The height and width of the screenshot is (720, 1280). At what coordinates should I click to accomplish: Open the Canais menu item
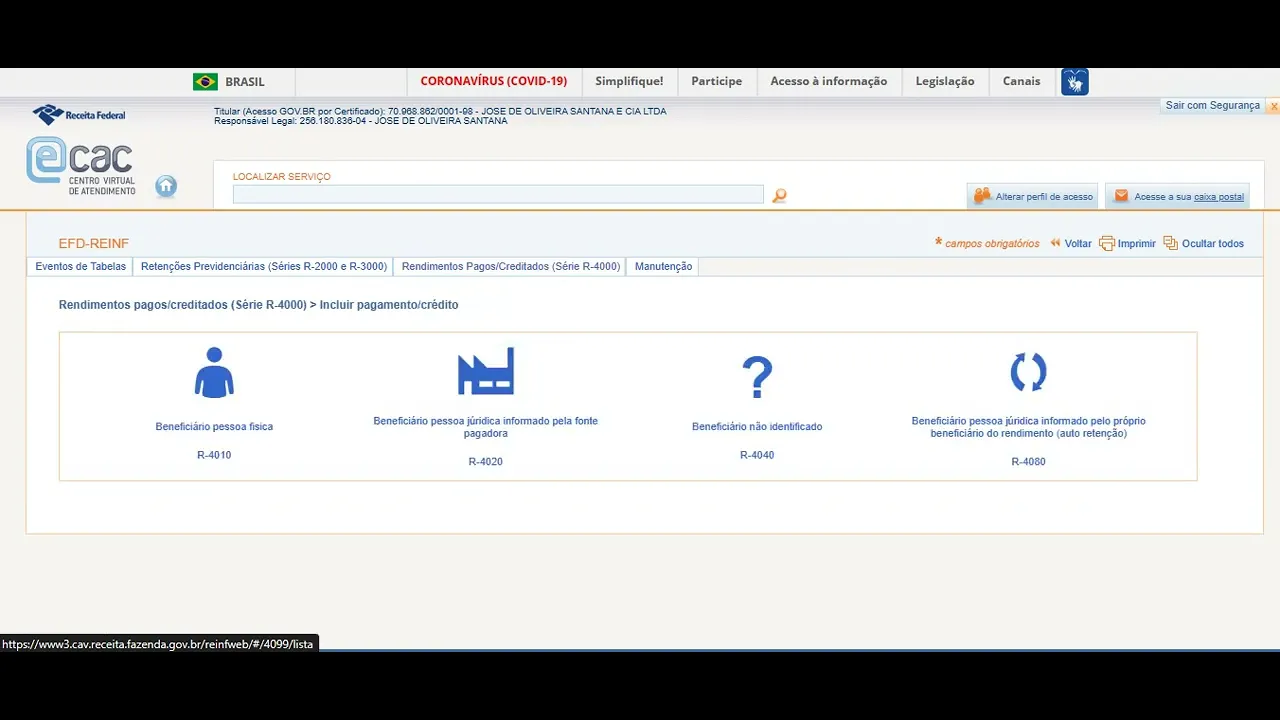point(1022,81)
